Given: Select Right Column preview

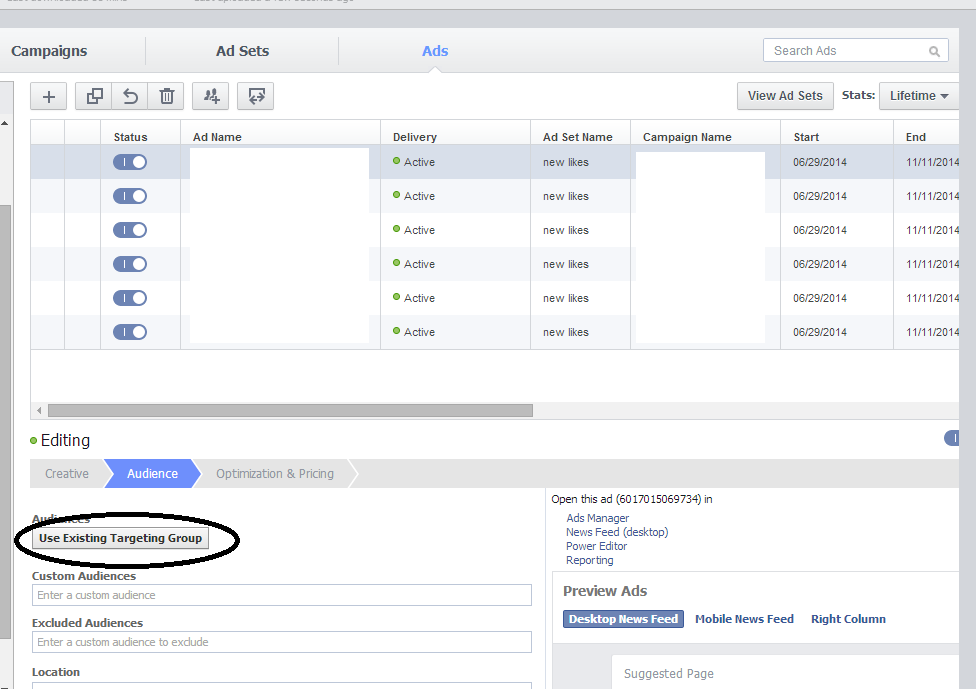Looking at the screenshot, I should (x=848, y=619).
